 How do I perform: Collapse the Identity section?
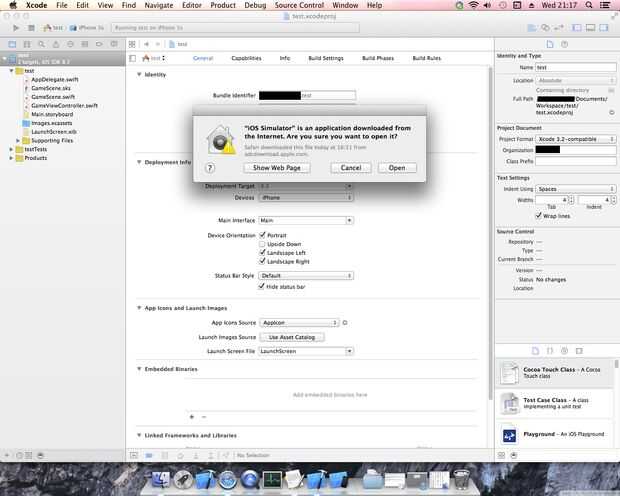pyautogui.click(x=139, y=74)
